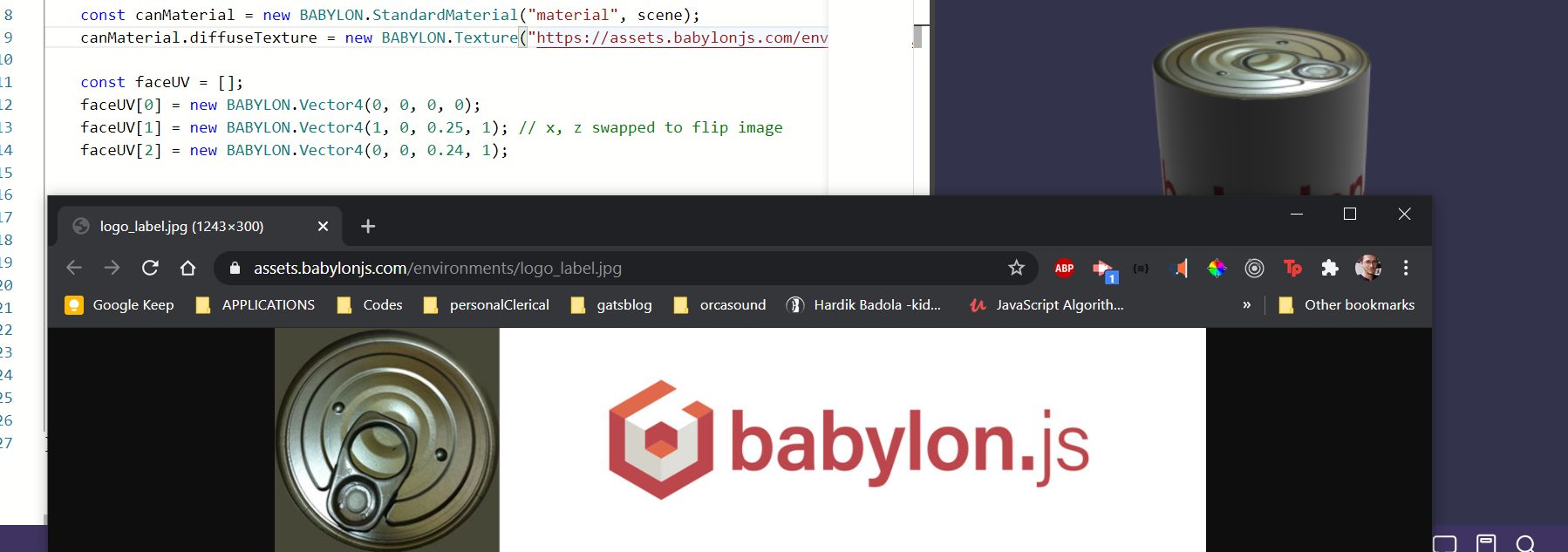Open the Other bookmarks folder
Viewport: 1568px width, 552px height.
pos(1346,304)
